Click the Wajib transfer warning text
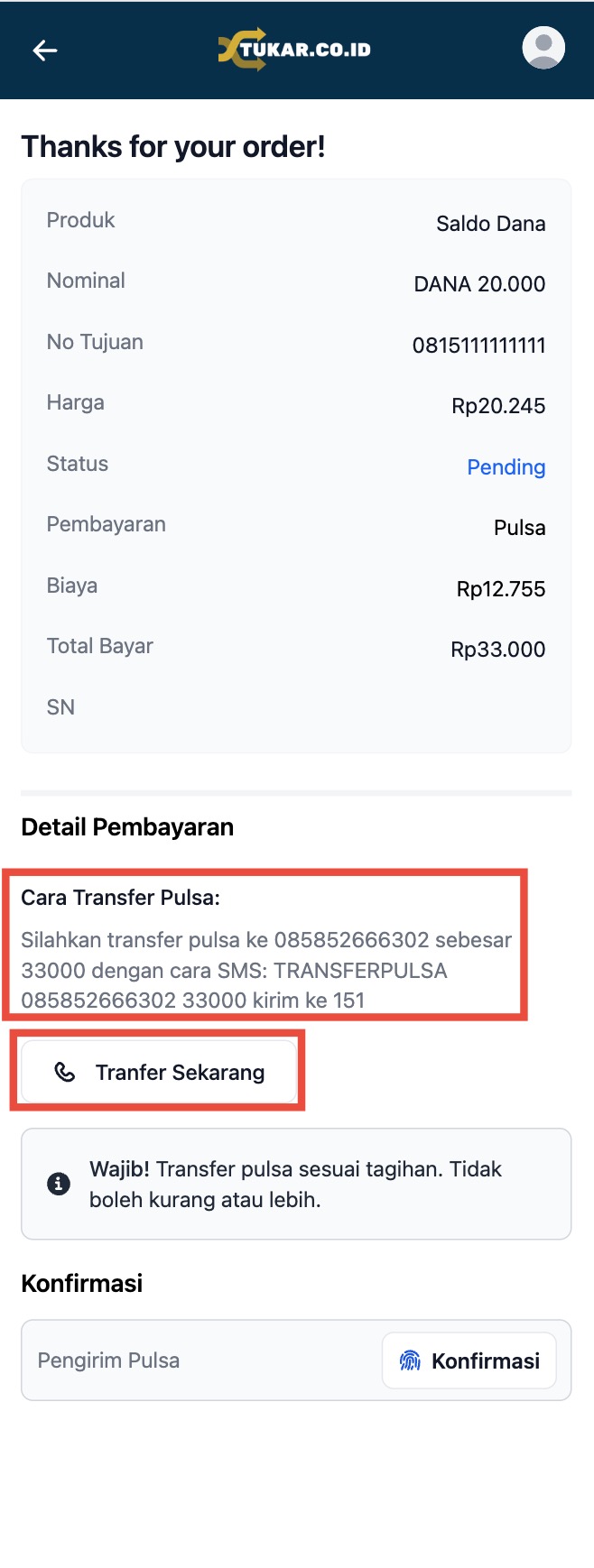 pos(295,1184)
